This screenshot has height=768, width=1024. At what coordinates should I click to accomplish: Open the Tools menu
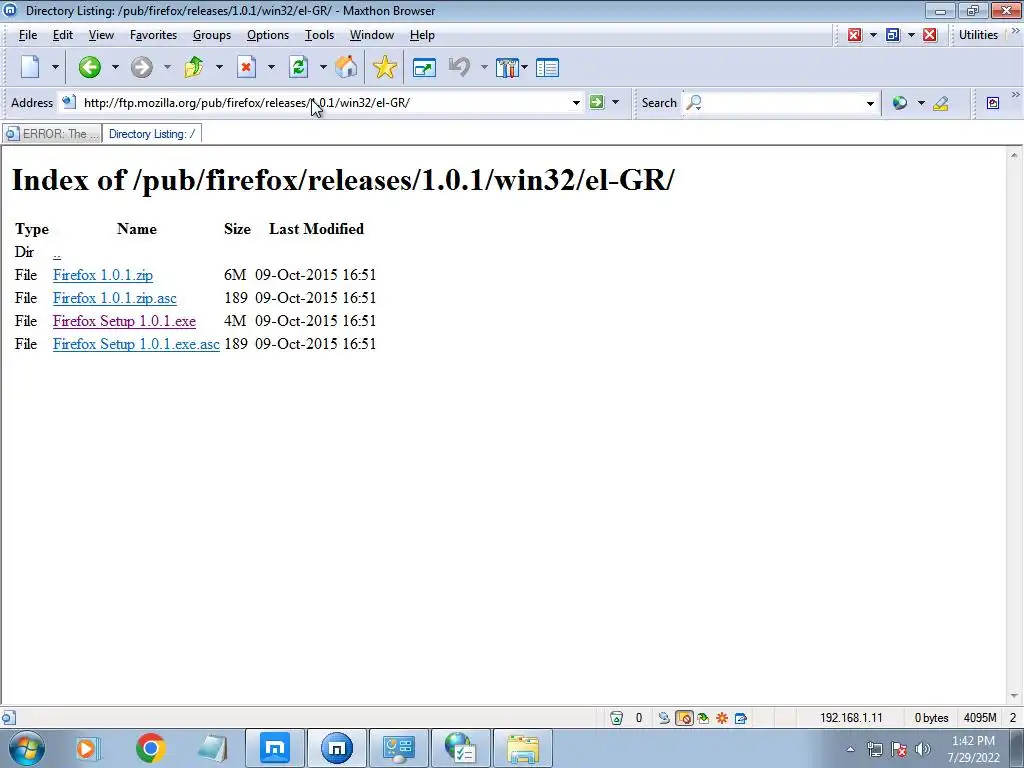(x=319, y=35)
